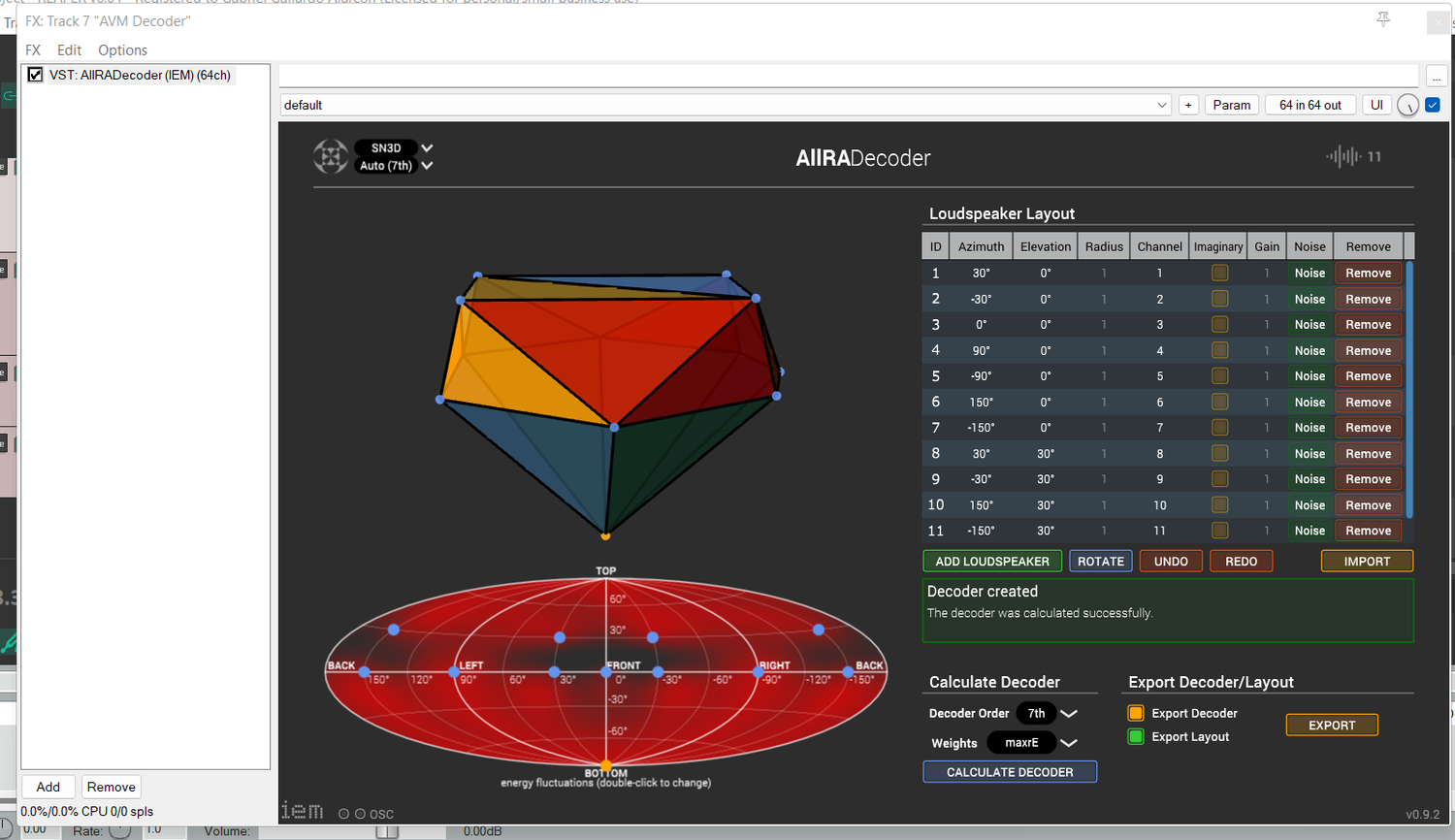1455x840 pixels.
Task: Remove loudspeaker 7 from the layout
Action: coord(1369,428)
